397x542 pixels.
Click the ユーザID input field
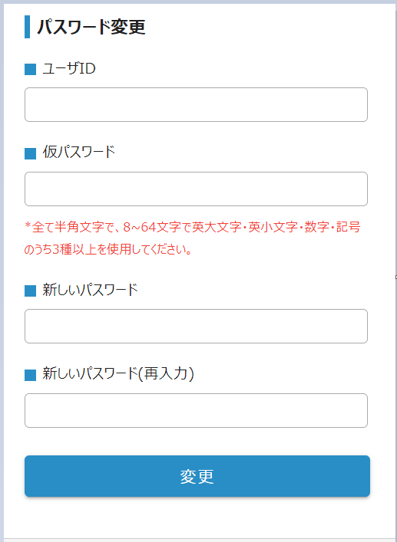196,104
